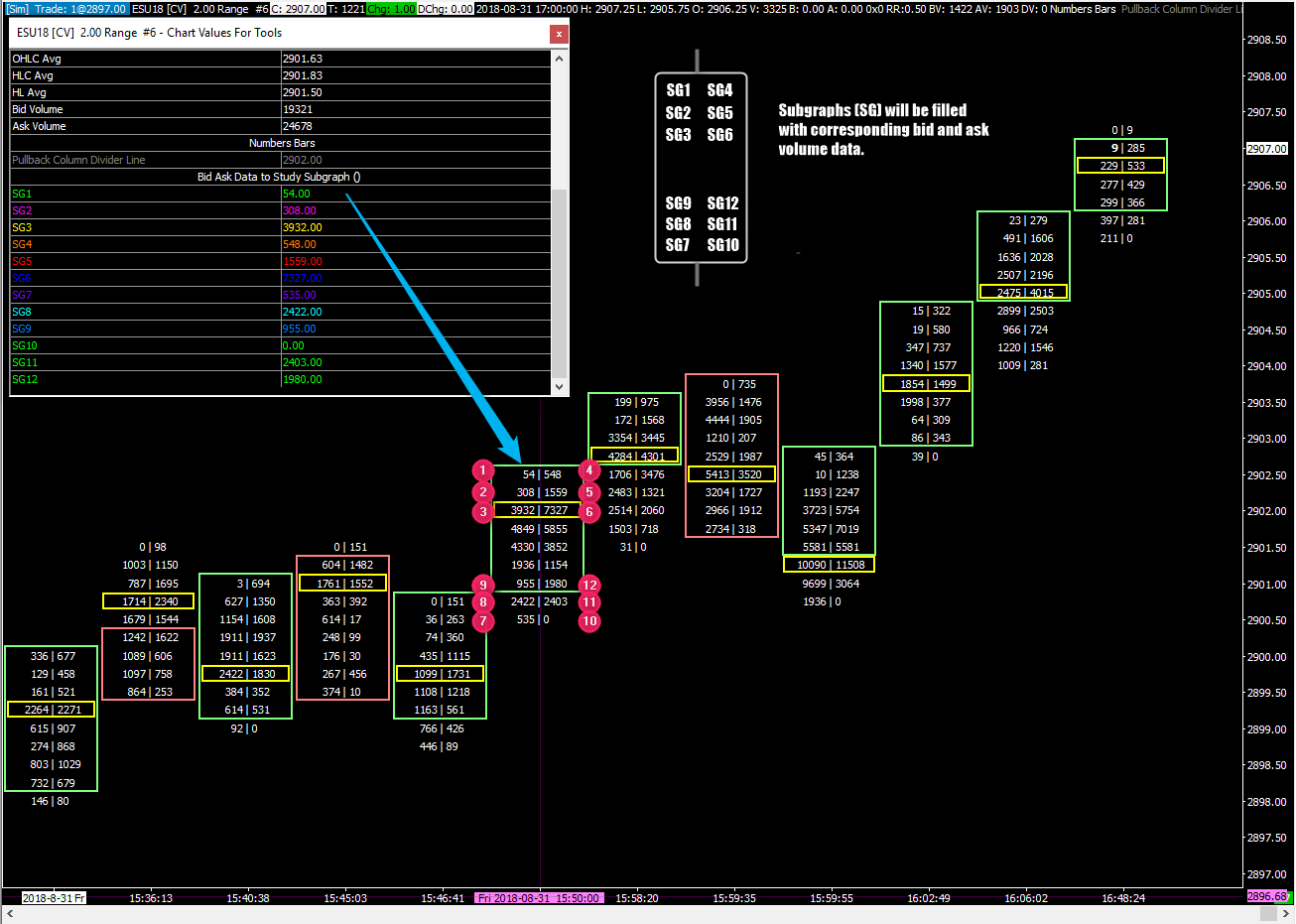Viewport: 1296px width, 924px height.
Task: Click the SG8 value 2422.00
Action: (x=303, y=312)
